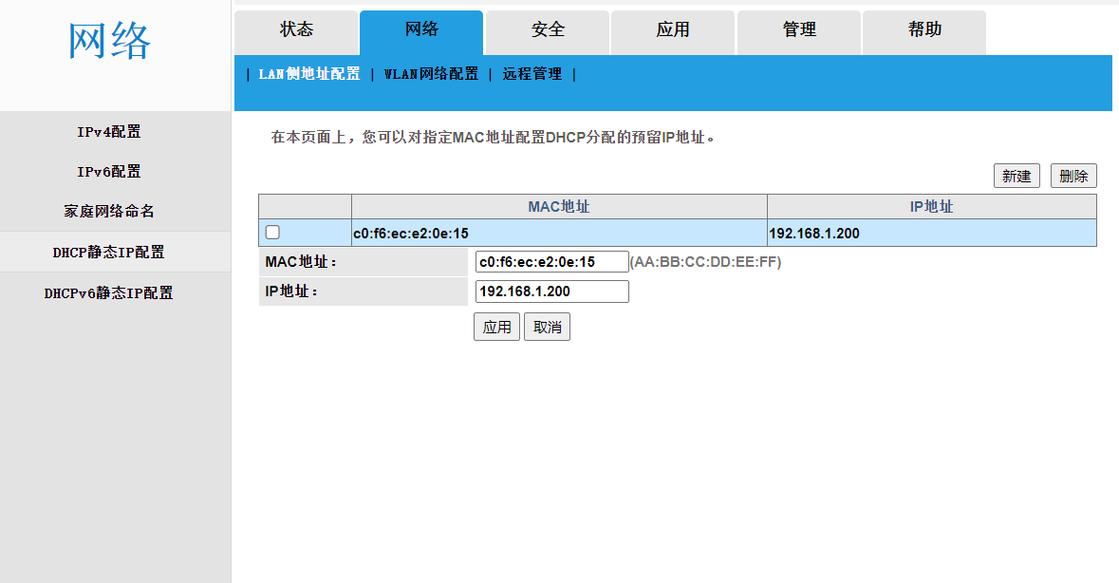Viewport: 1119px width, 583px height.
Task: Click the 应用 (Apply) button
Action: pos(496,326)
